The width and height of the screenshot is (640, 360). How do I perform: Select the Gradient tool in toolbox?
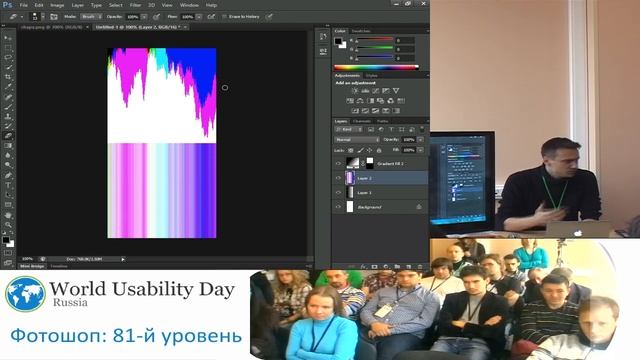point(8,146)
